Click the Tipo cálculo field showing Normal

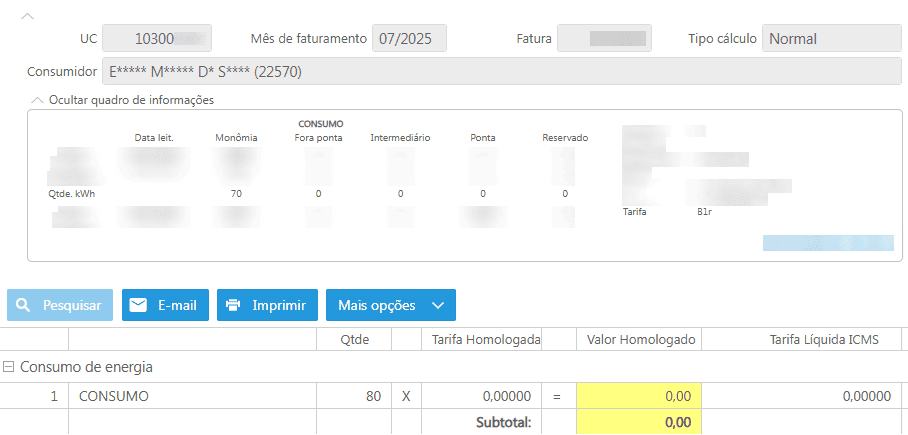[811, 39]
